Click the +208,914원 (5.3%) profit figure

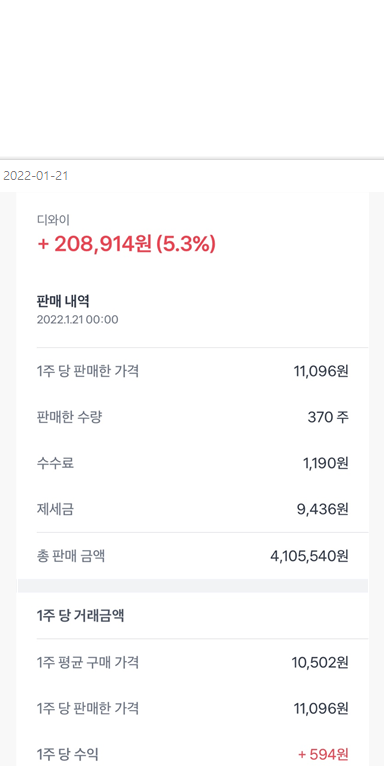(x=126, y=244)
